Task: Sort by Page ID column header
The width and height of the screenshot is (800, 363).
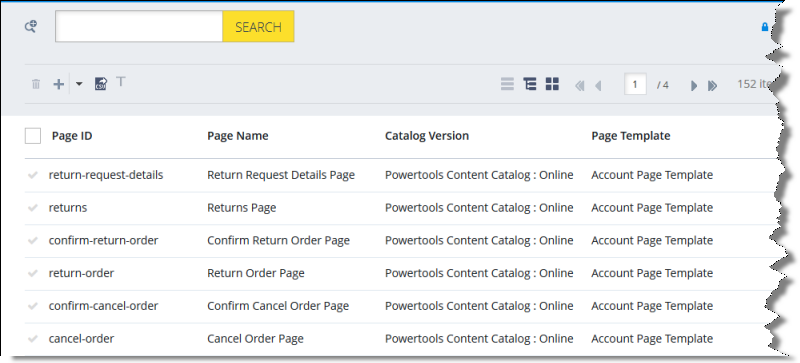Action: coord(72,136)
